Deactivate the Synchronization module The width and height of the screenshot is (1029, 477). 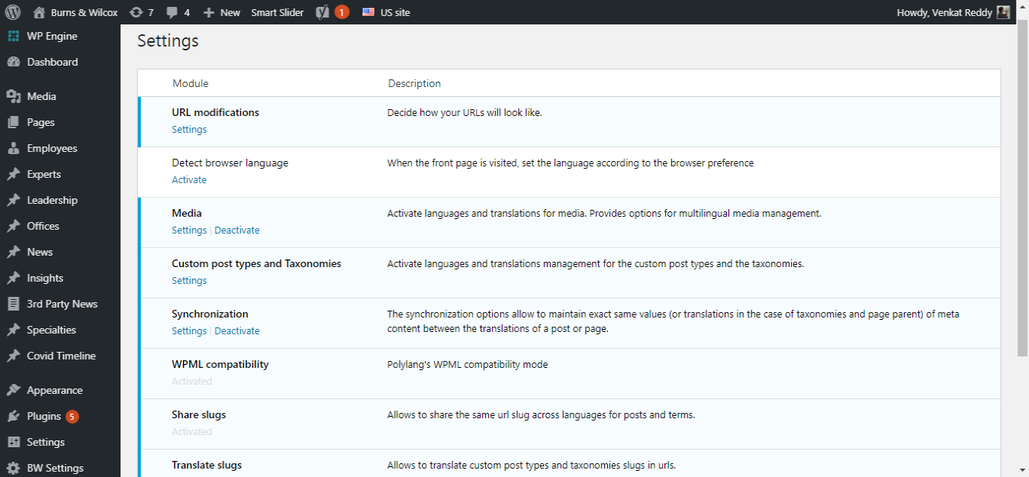[x=237, y=331]
